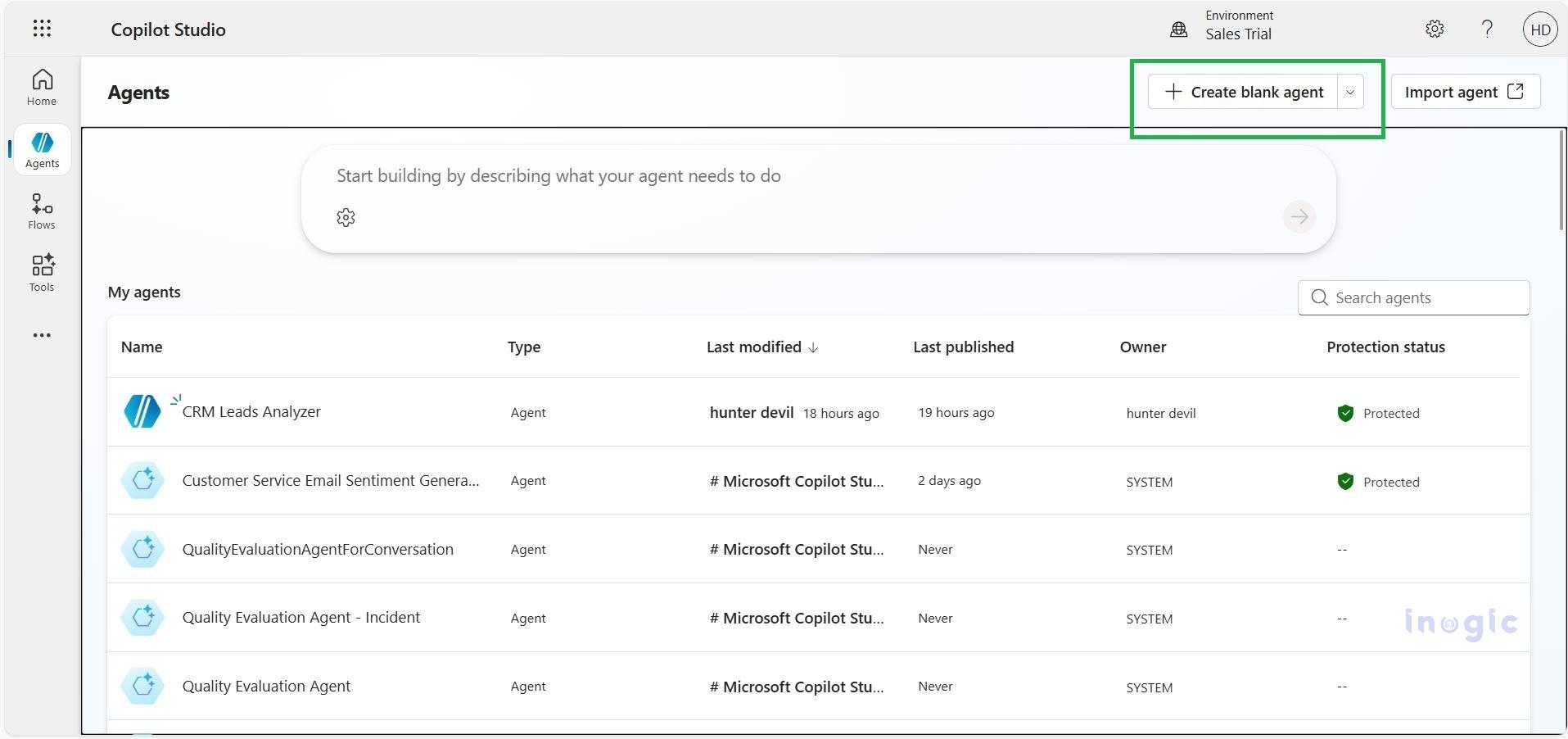Open the Home navigation icon
This screenshot has height=739, width=1568.
pyautogui.click(x=41, y=86)
